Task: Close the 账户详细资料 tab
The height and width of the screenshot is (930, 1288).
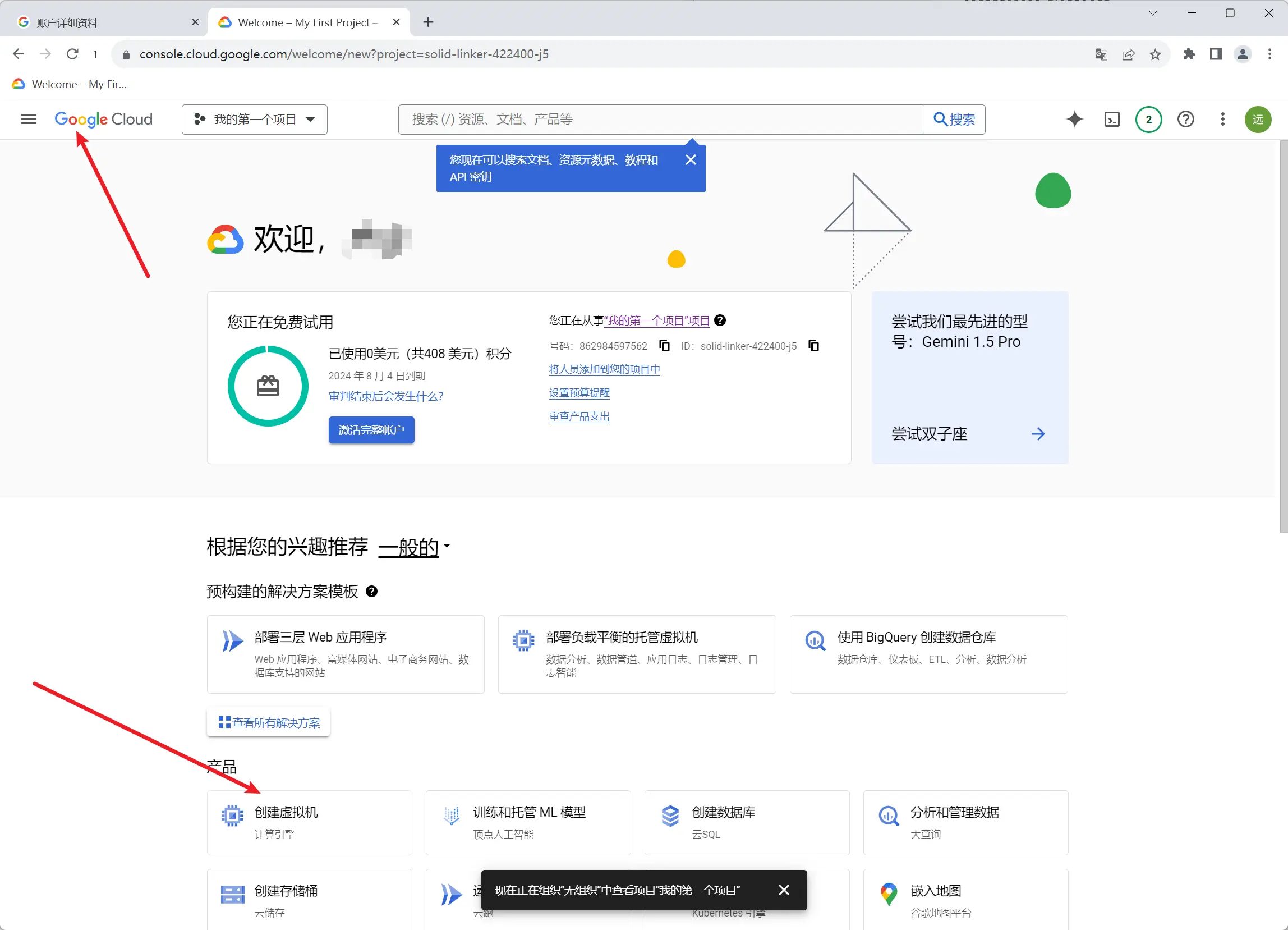Action: pyautogui.click(x=195, y=22)
